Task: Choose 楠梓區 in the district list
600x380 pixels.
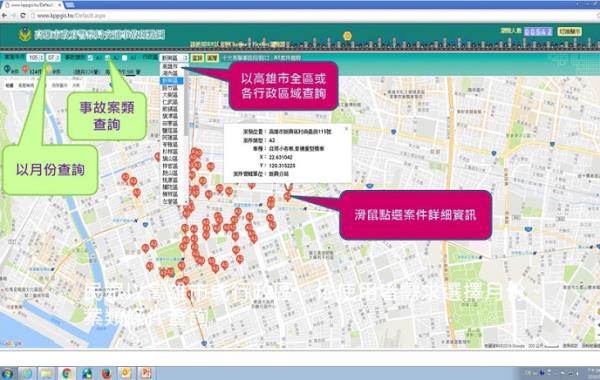Action: 171,194
